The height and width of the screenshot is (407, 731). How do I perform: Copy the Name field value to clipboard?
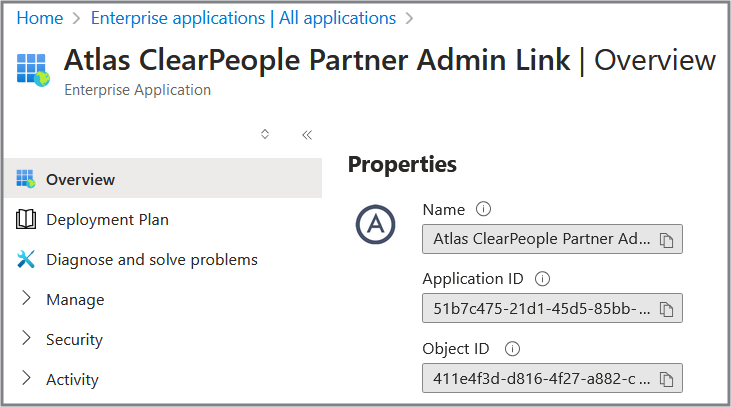tap(667, 240)
